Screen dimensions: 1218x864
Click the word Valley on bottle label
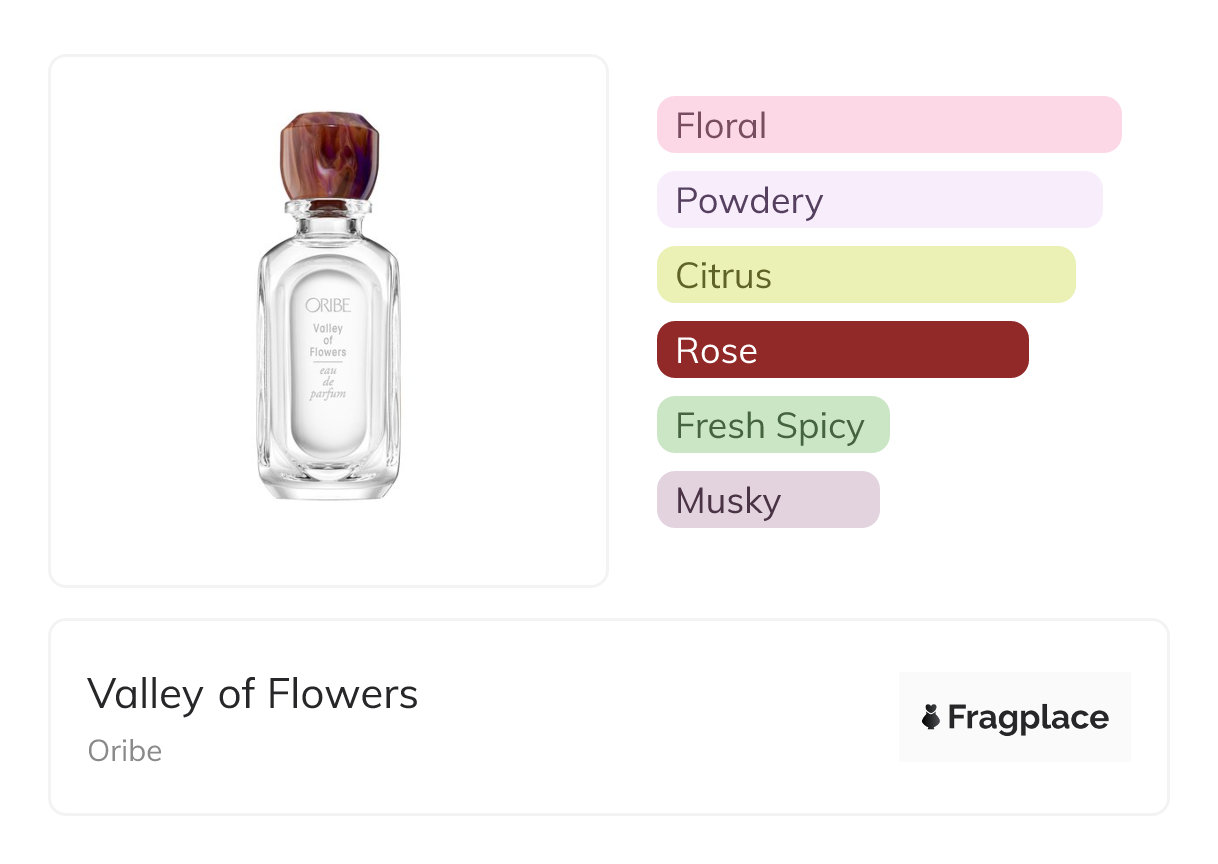[x=328, y=328]
